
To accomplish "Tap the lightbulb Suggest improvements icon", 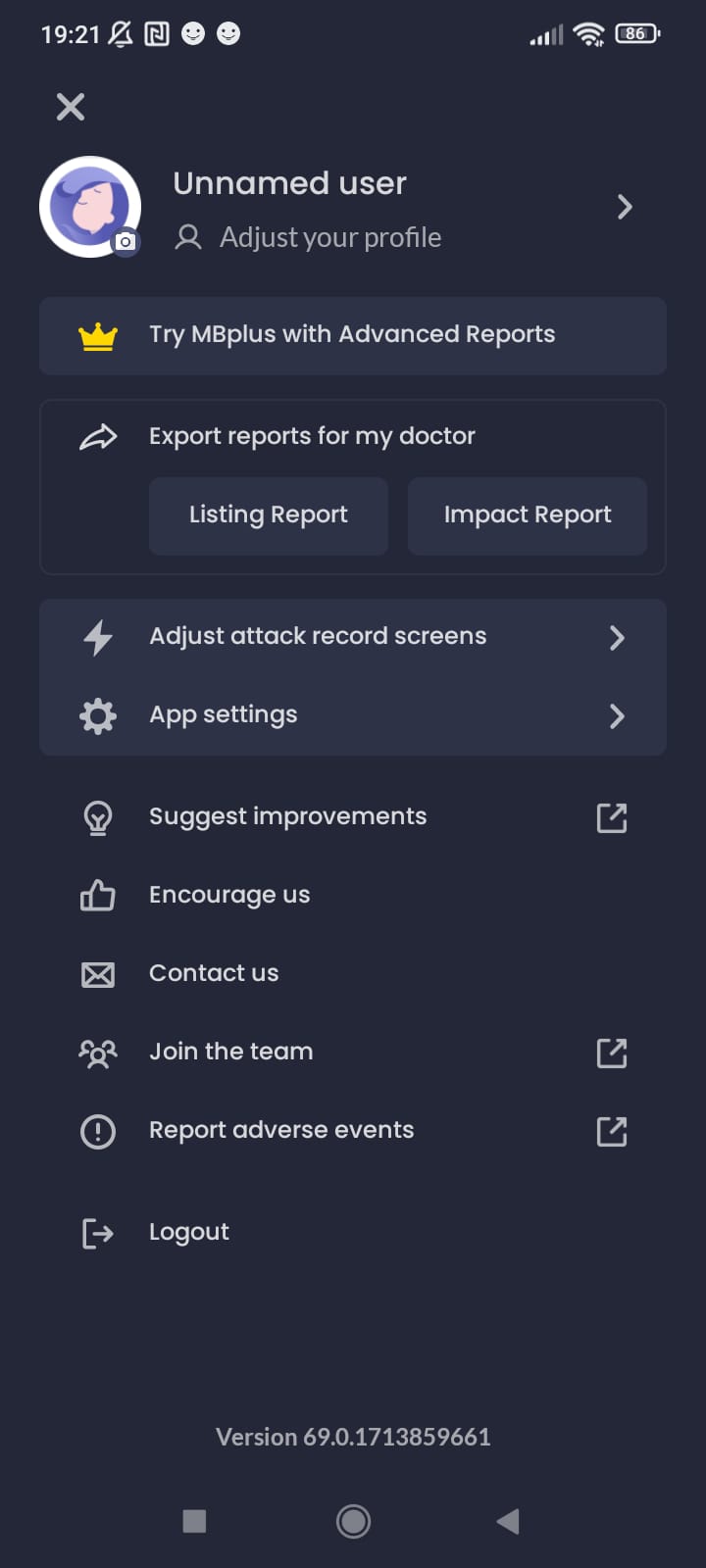I will tap(98, 817).
